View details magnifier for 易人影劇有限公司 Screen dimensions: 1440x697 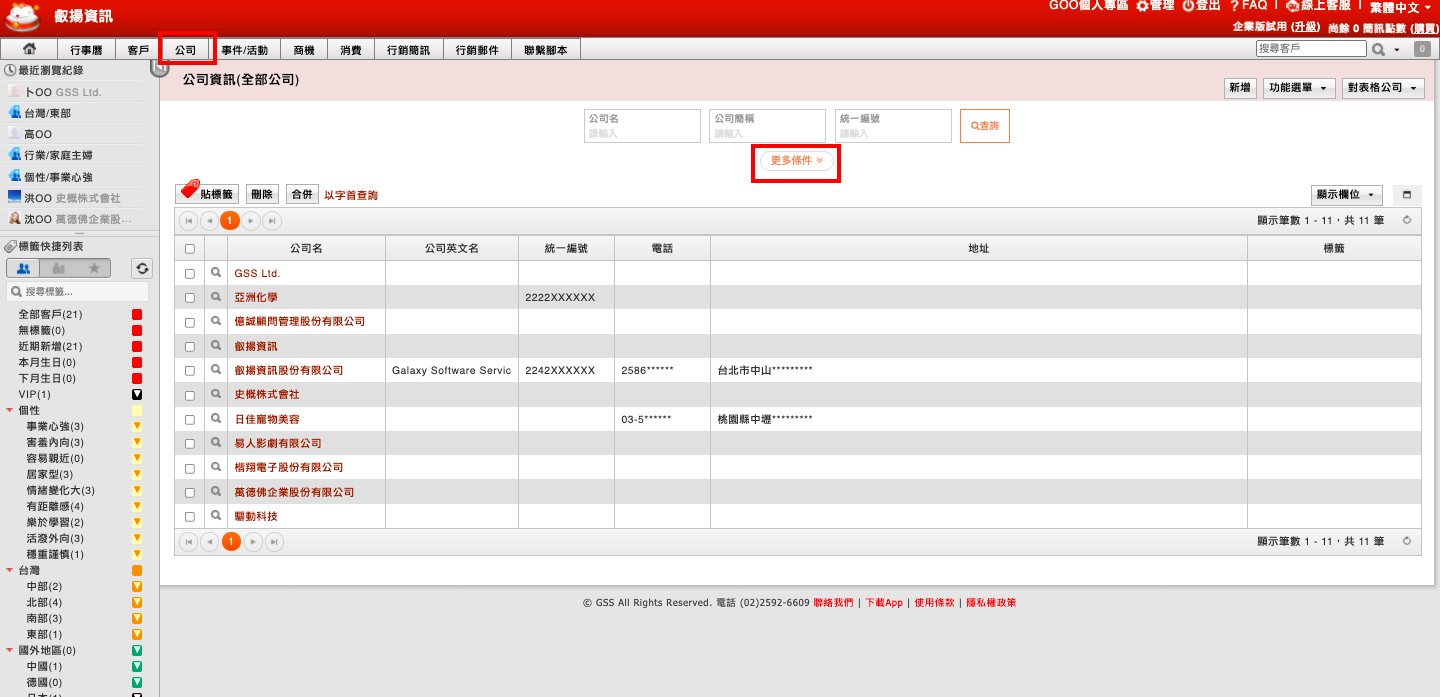pyautogui.click(x=215, y=443)
